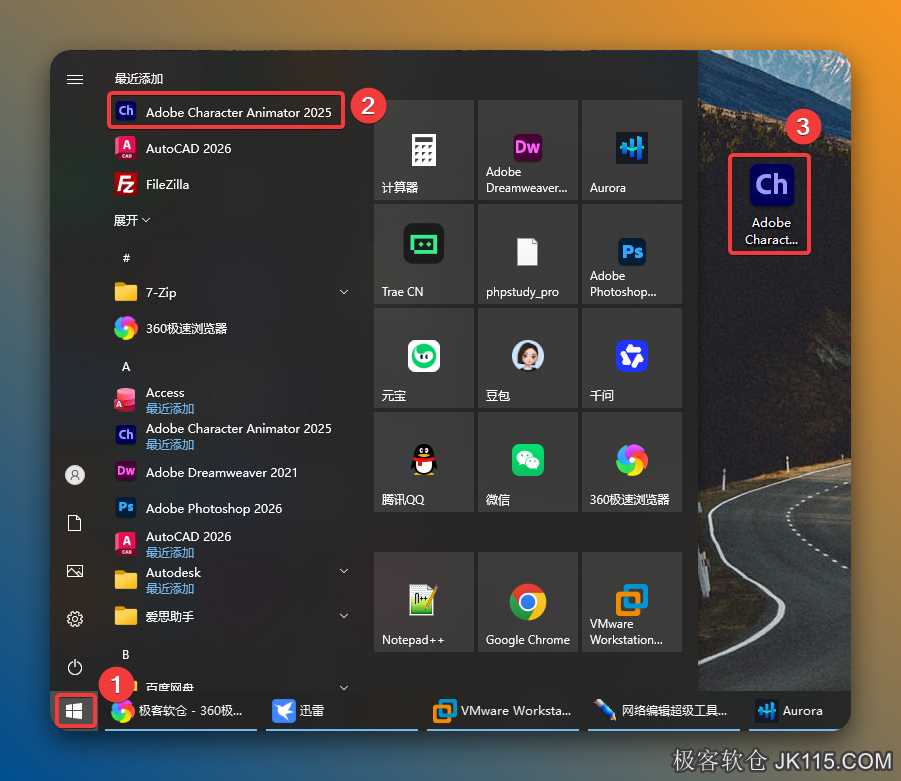Screen dimensions: 901x781
Task: Launch AutoCAD 2026 in the recently added list
Action: (x=230, y=148)
